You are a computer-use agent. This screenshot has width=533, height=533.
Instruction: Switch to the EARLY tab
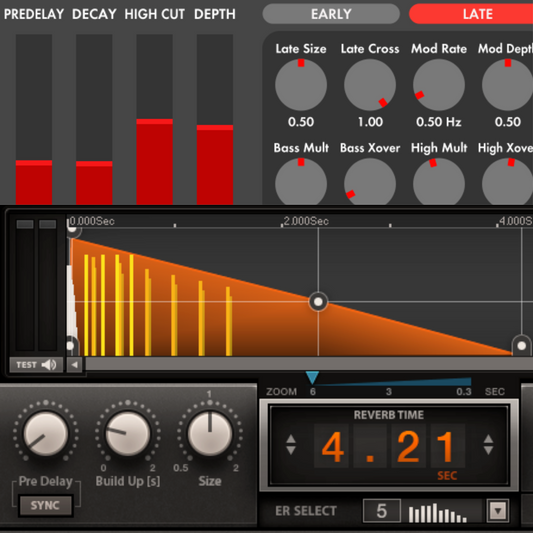[331, 14]
